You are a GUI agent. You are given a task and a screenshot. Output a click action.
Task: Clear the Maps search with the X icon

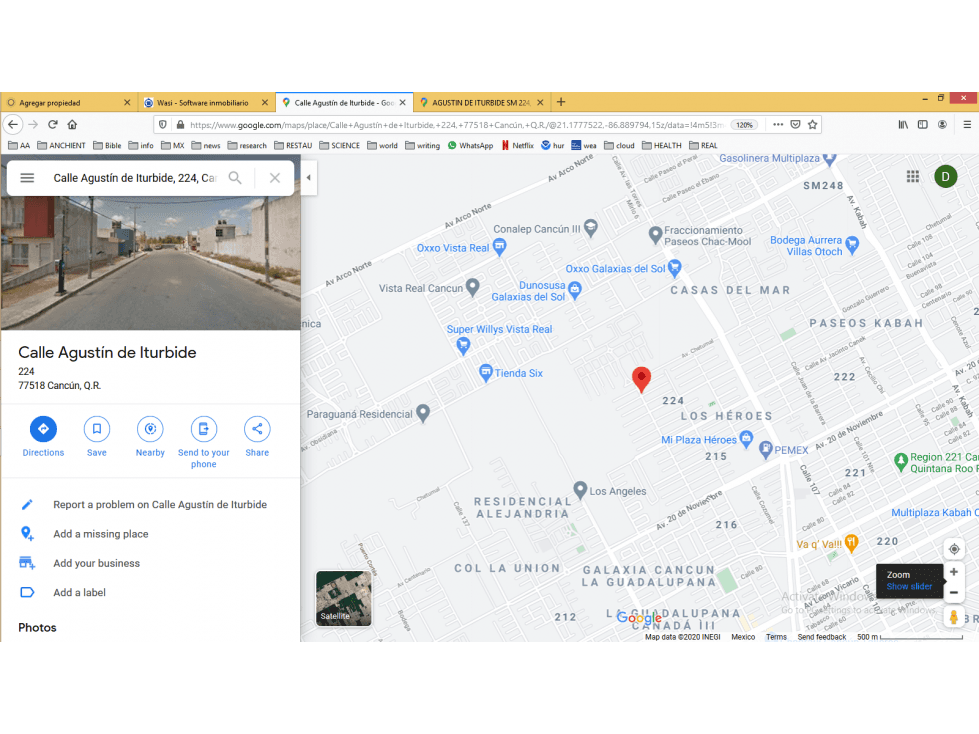pos(275,178)
